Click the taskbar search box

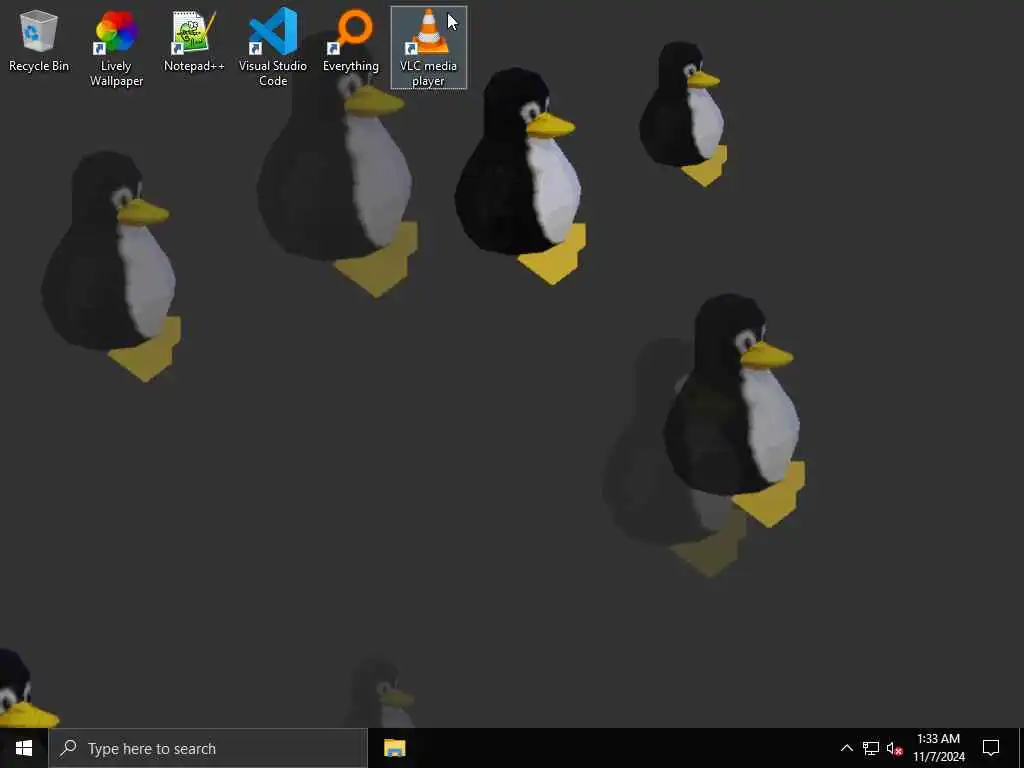[x=208, y=748]
